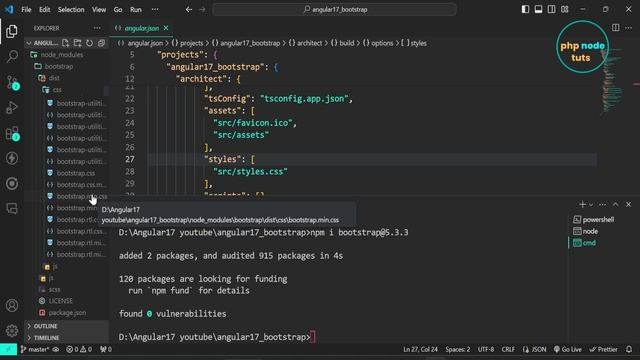Collapse the bootstrap folder
640x360 pixels.
59,66
